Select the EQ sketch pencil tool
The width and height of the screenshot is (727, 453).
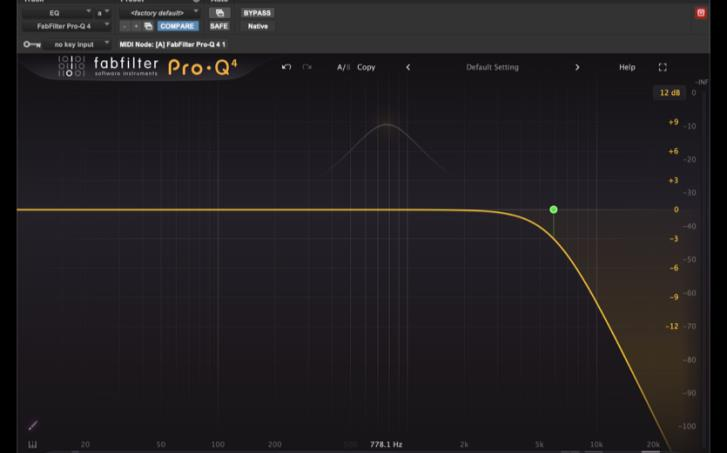click(33, 425)
